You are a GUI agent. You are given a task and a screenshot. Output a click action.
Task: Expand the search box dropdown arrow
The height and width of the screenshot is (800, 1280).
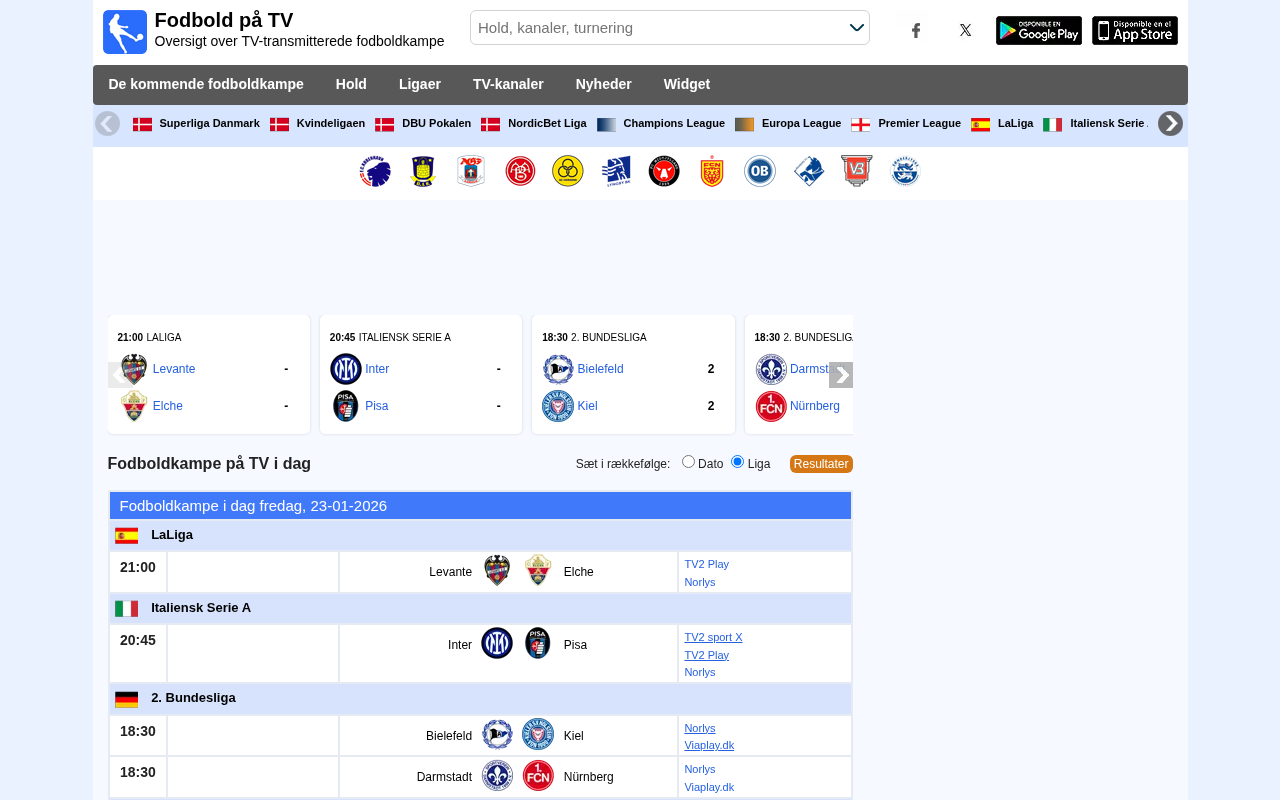856,28
